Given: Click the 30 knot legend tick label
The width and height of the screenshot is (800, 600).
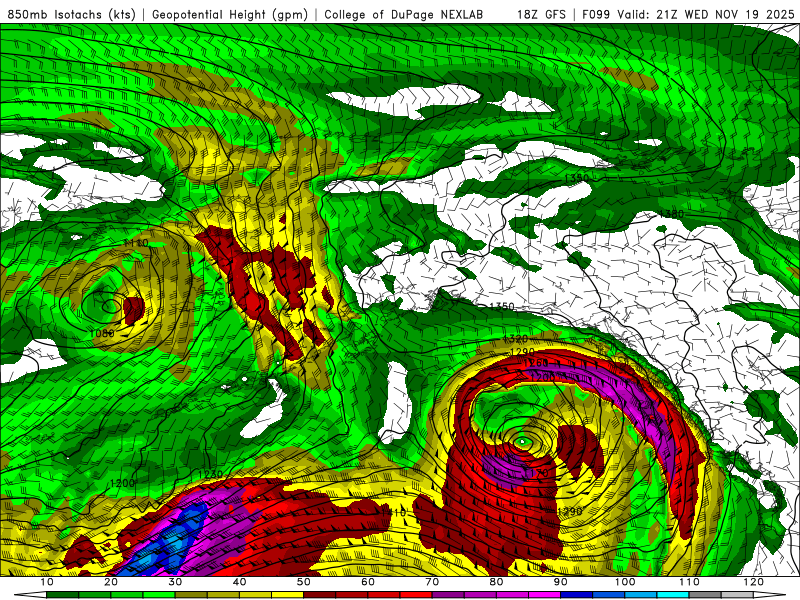Looking at the screenshot, I should [x=175, y=582].
